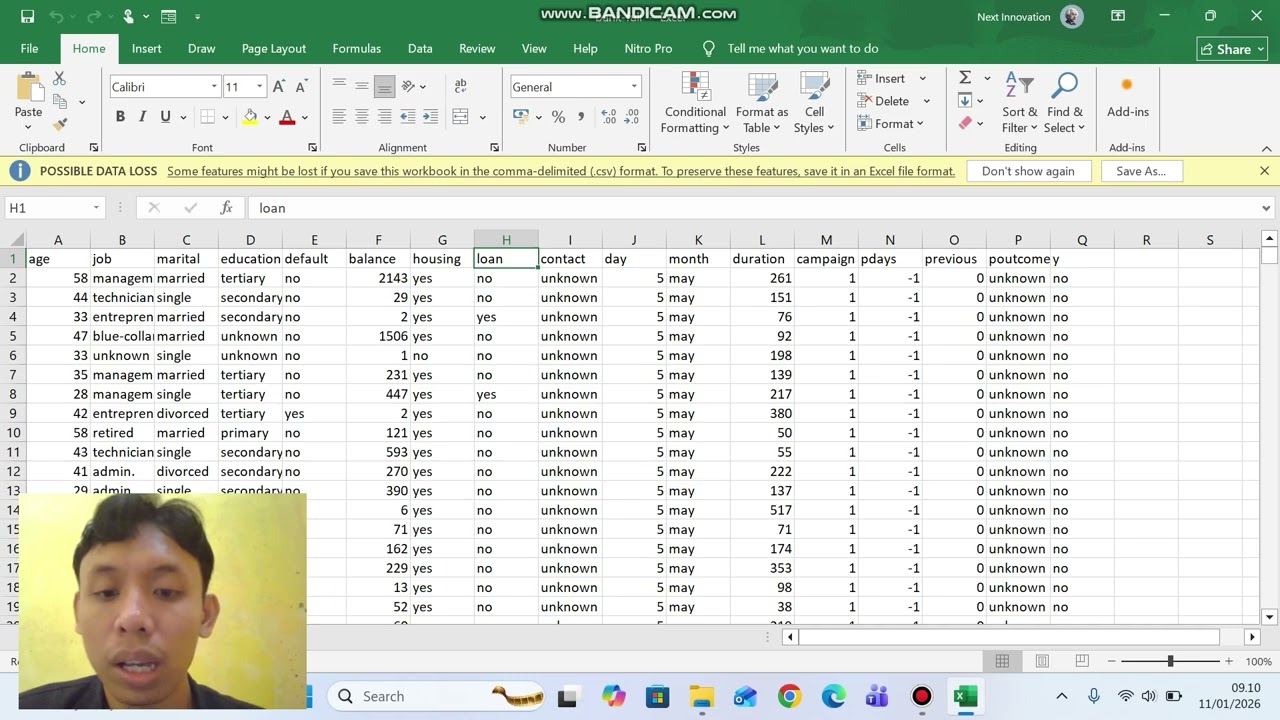
Task: Click the Cut scissors icon
Action: 59,78
